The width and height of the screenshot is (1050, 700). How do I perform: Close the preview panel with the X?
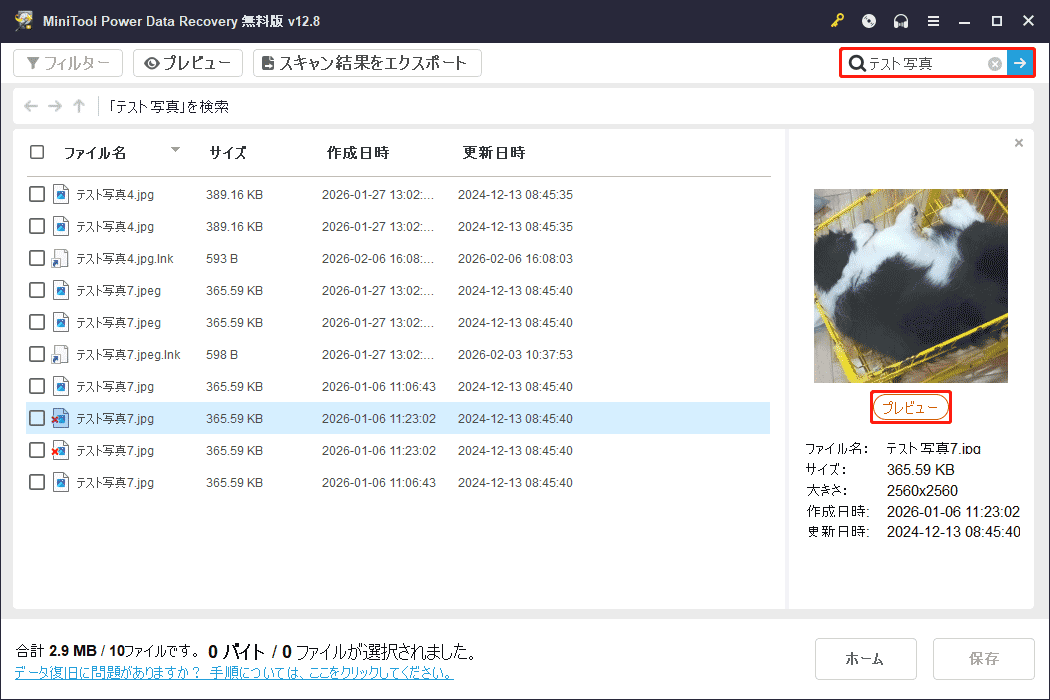point(1018,142)
